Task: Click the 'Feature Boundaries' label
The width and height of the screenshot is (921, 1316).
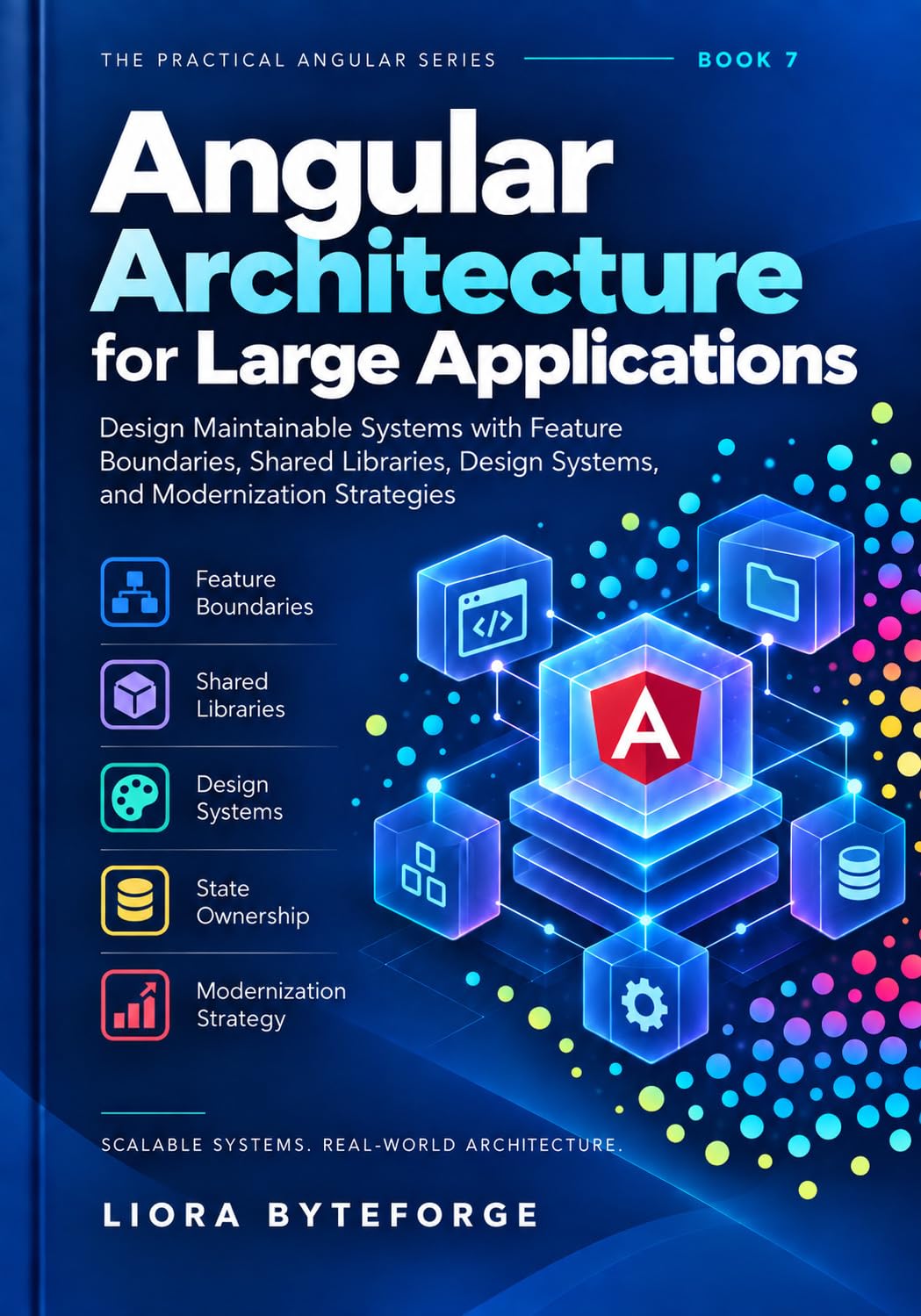Action: click(x=255, y=593)
